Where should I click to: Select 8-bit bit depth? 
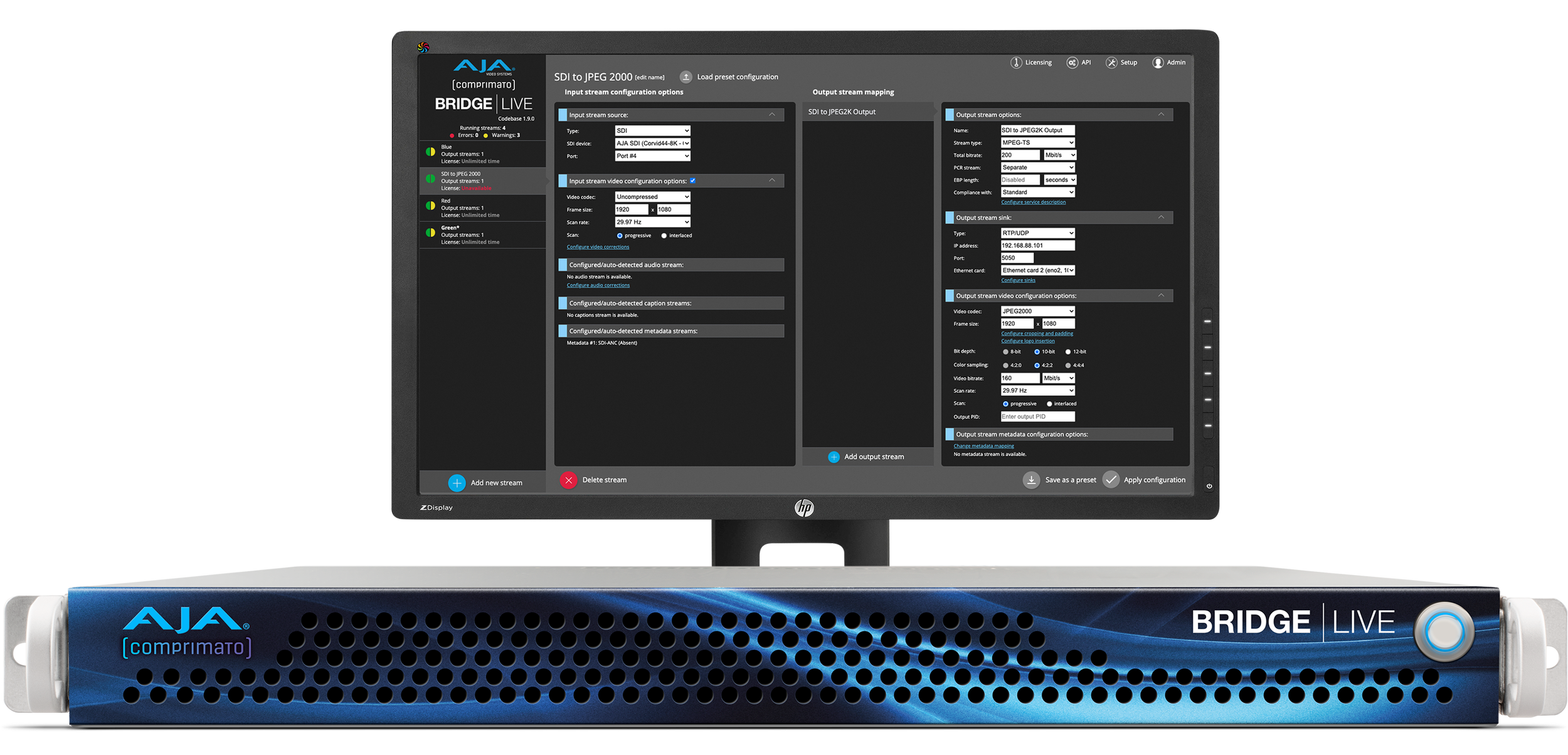pyautogui.click(x=1005, y=352)
